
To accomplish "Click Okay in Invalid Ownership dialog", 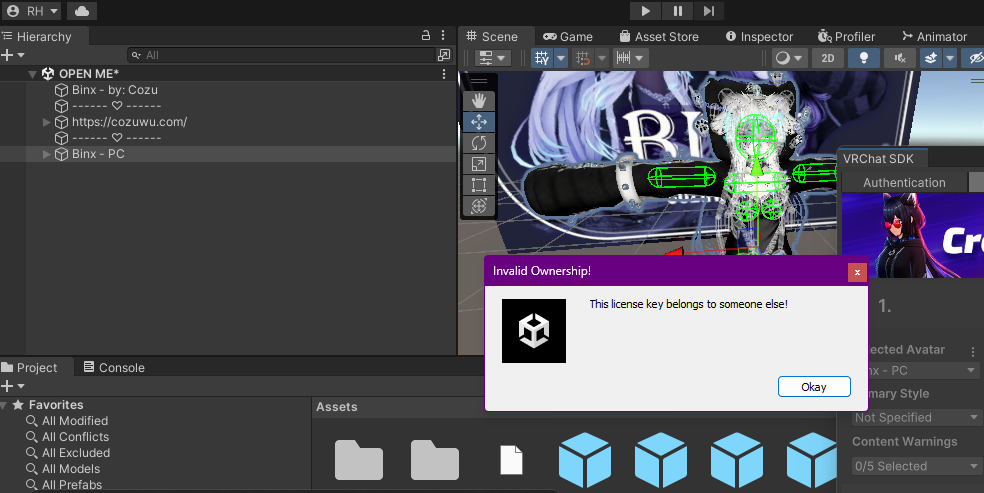I will pyautogui.click(x=814, y=387).
